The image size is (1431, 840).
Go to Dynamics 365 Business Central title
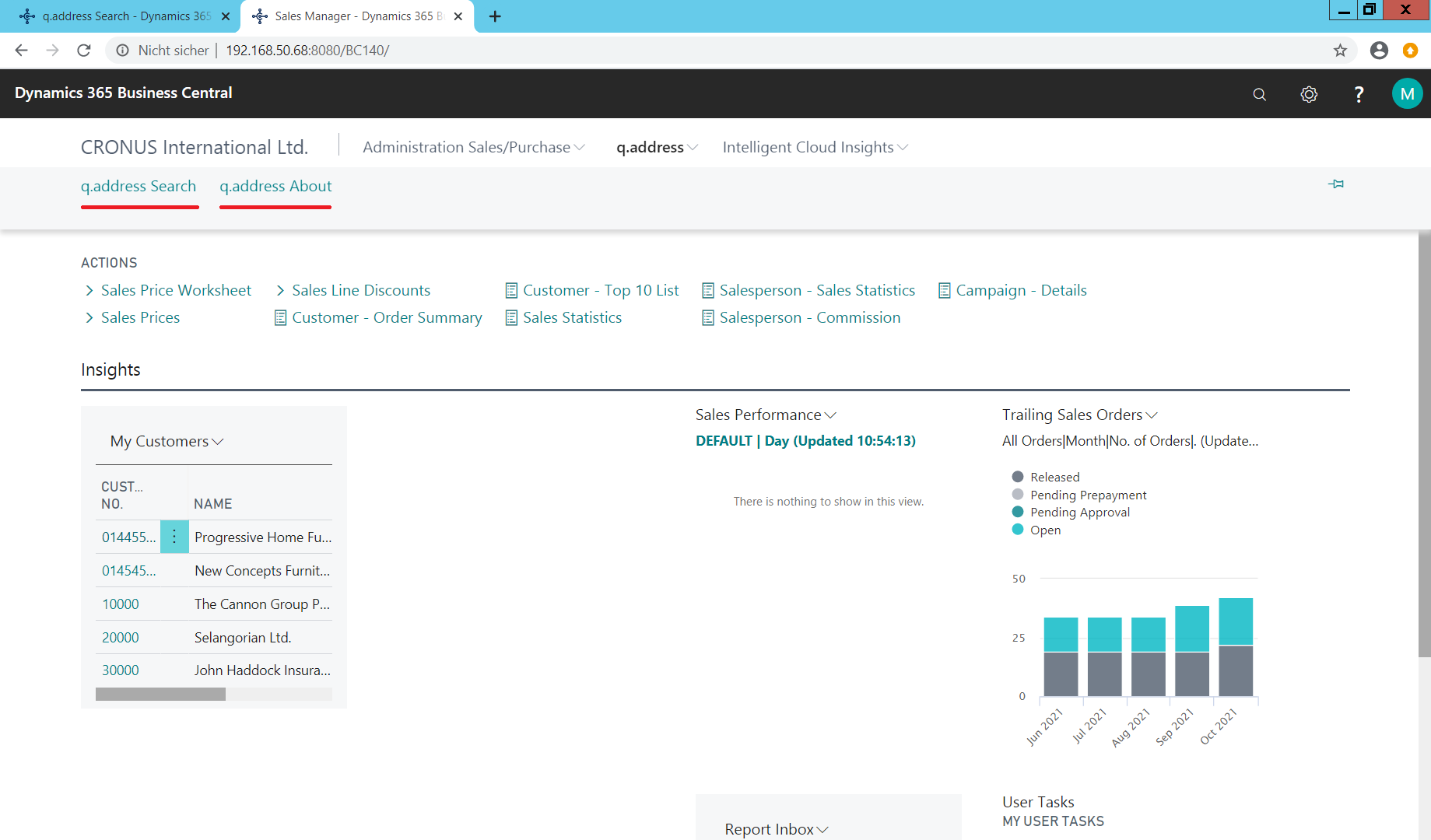tap(123, 93)
